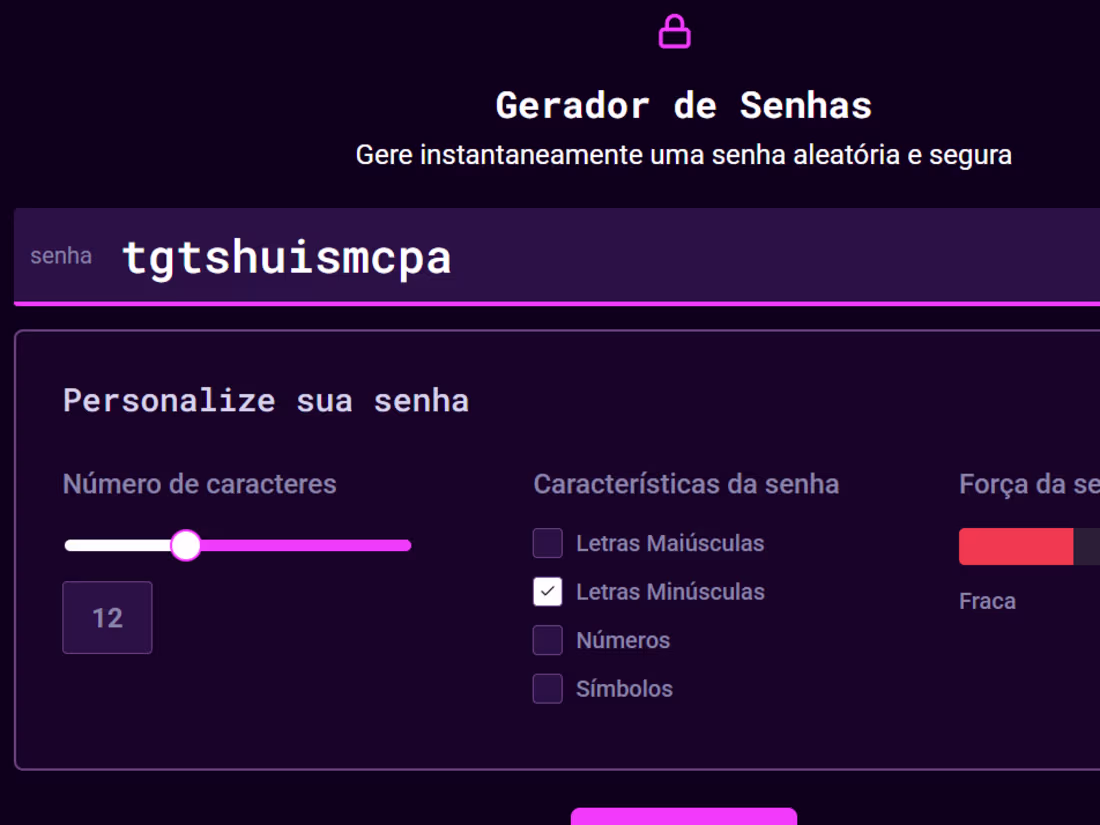
Task: Click the character count box showing 12
Action: tap(107, 618)
